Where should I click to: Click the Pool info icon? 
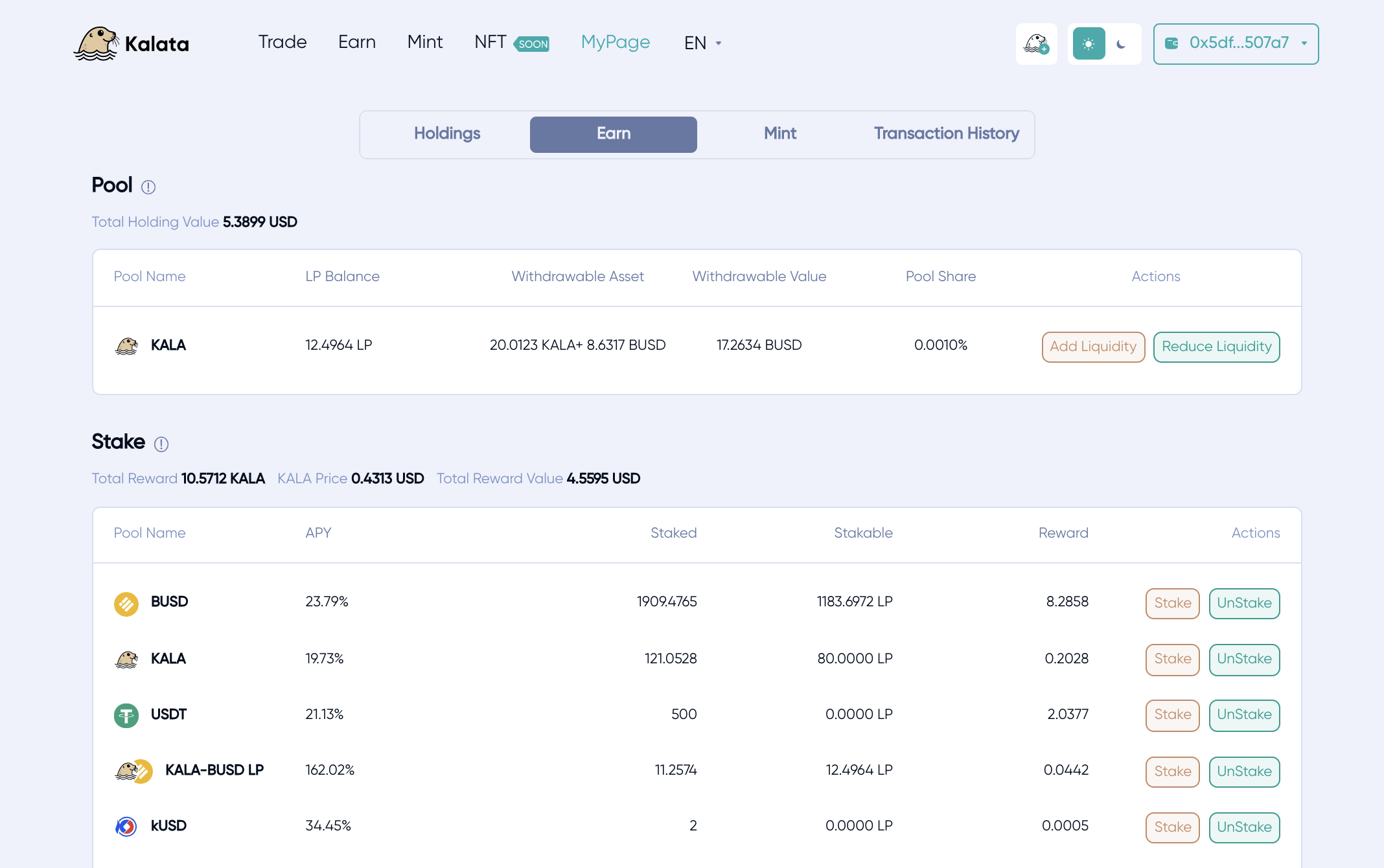148,187
